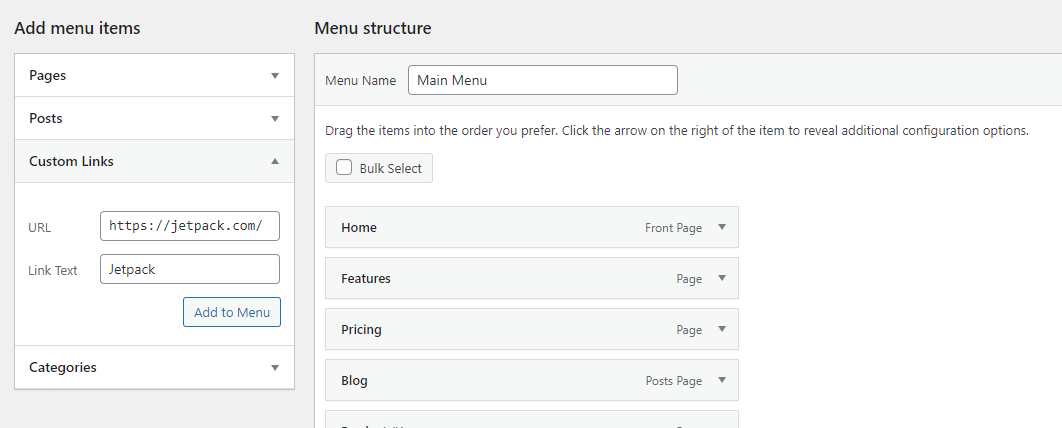Image resolution: width=1062 pixels, height=428 pixels.
Task: Select the Custom Links section header
Action: click(154, 161)
